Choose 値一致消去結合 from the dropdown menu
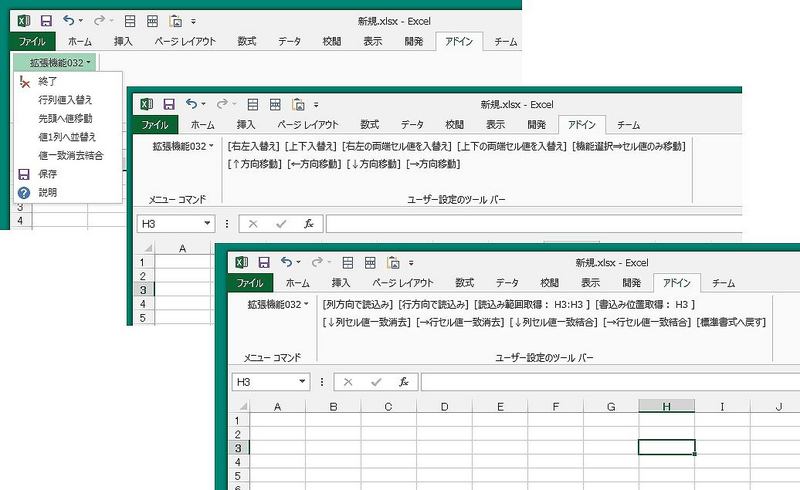This screenshot has height=490, width=800. [x=74, y=155]
